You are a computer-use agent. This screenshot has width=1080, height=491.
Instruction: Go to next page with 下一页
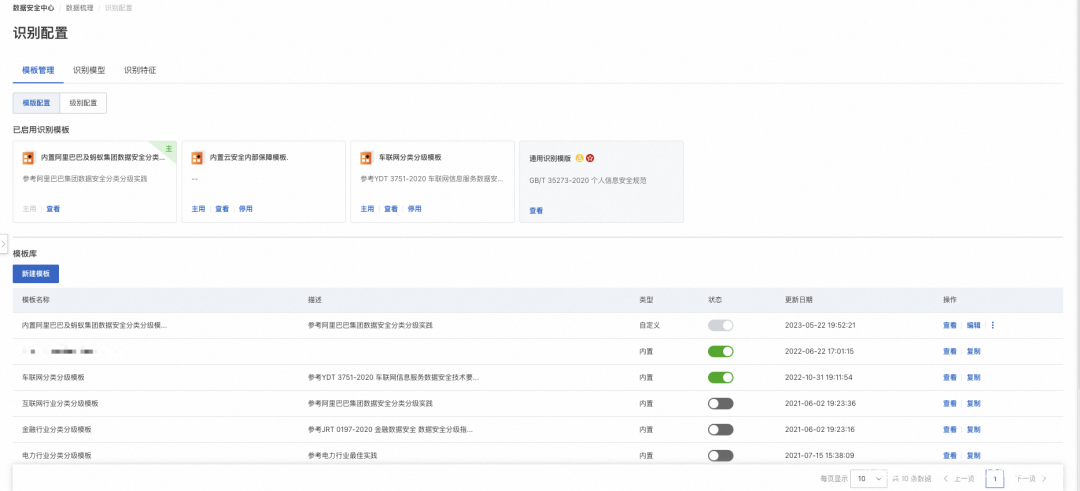point(1030,479)
